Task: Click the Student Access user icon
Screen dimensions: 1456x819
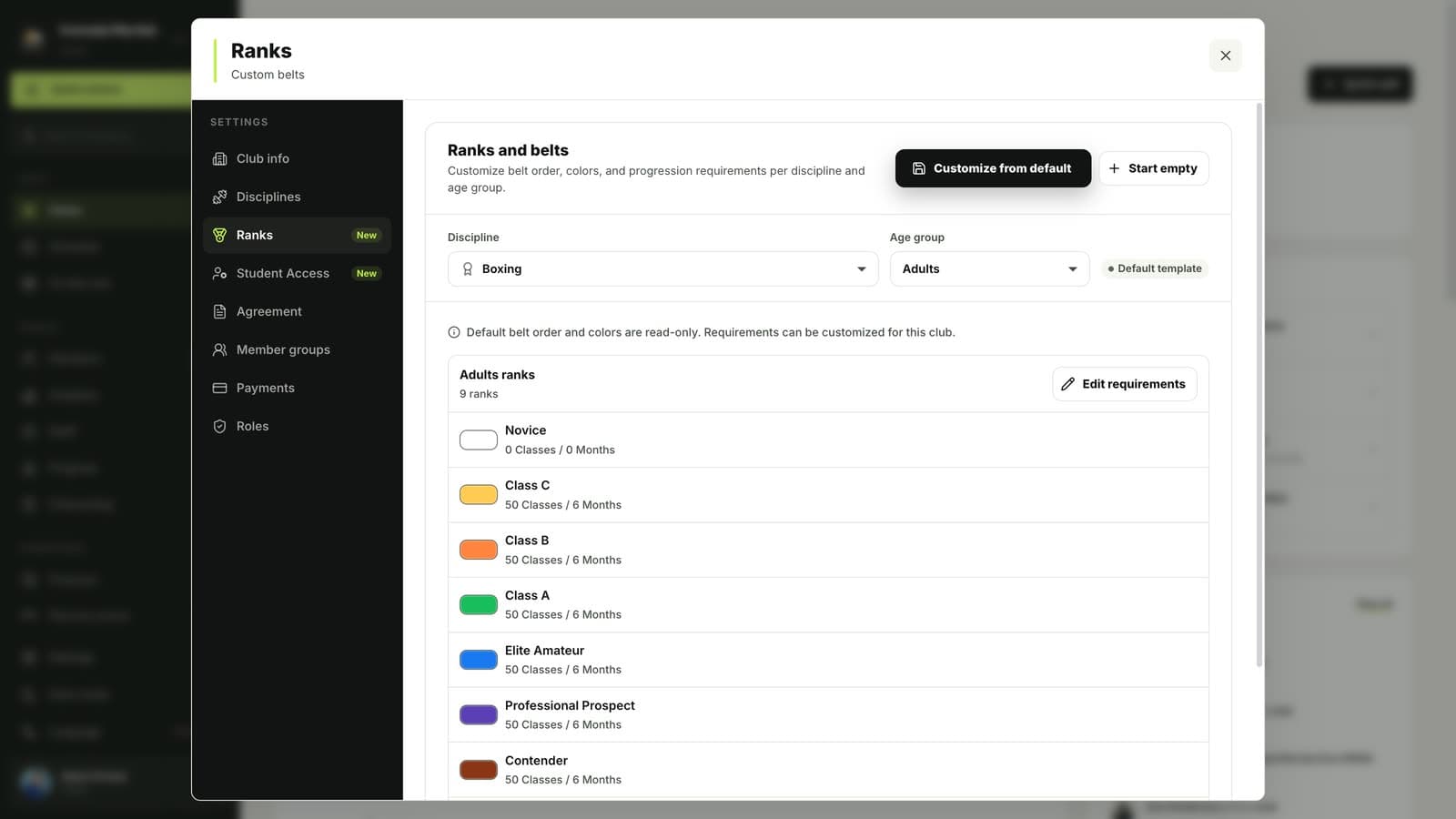Action: [x=219, y=273]
